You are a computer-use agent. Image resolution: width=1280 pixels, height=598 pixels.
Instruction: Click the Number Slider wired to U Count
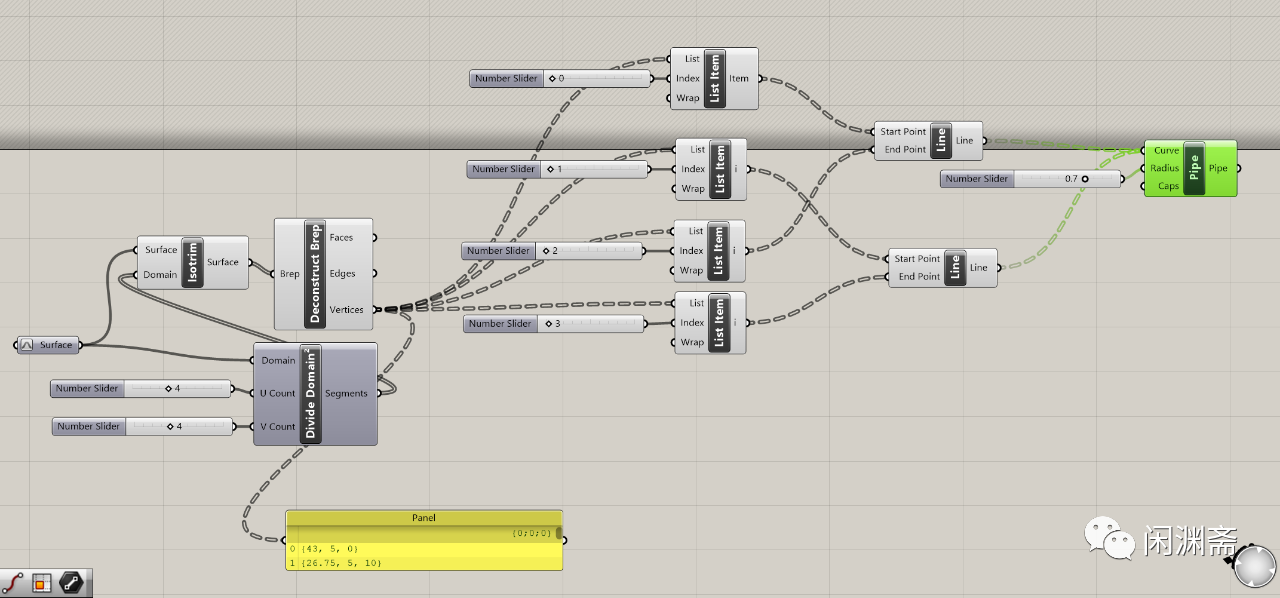click(141, 389)
